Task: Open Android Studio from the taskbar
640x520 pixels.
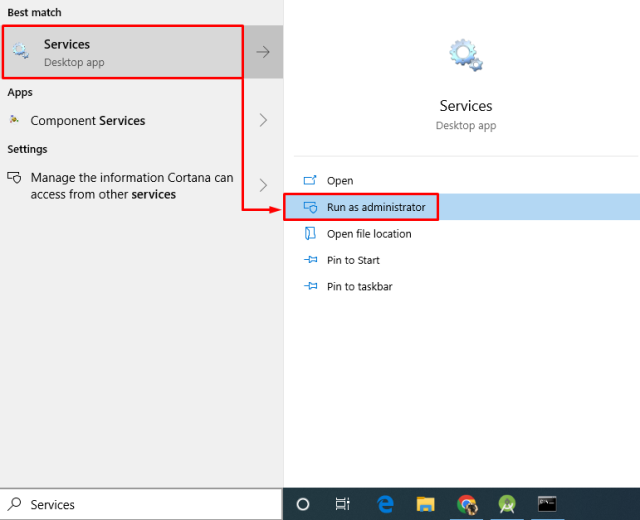Action: click(506, 504)
